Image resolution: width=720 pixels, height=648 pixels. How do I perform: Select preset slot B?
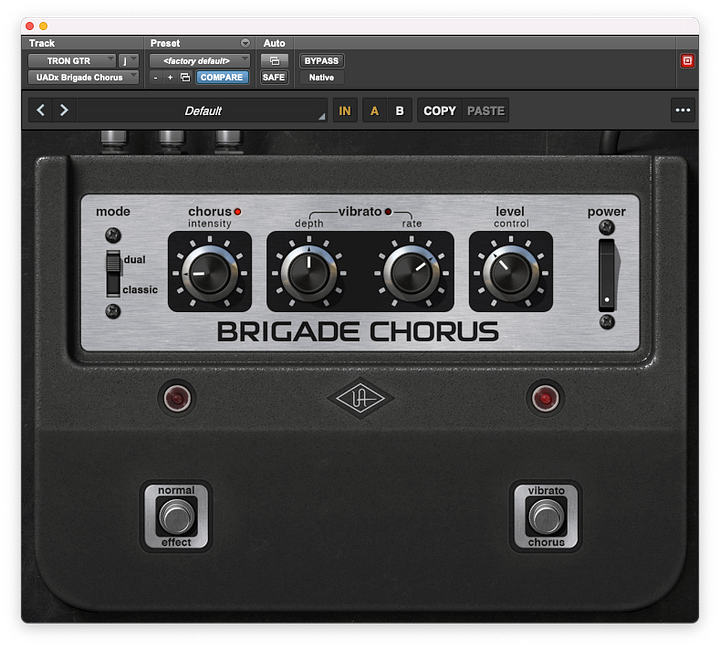(x=399, y=111)
